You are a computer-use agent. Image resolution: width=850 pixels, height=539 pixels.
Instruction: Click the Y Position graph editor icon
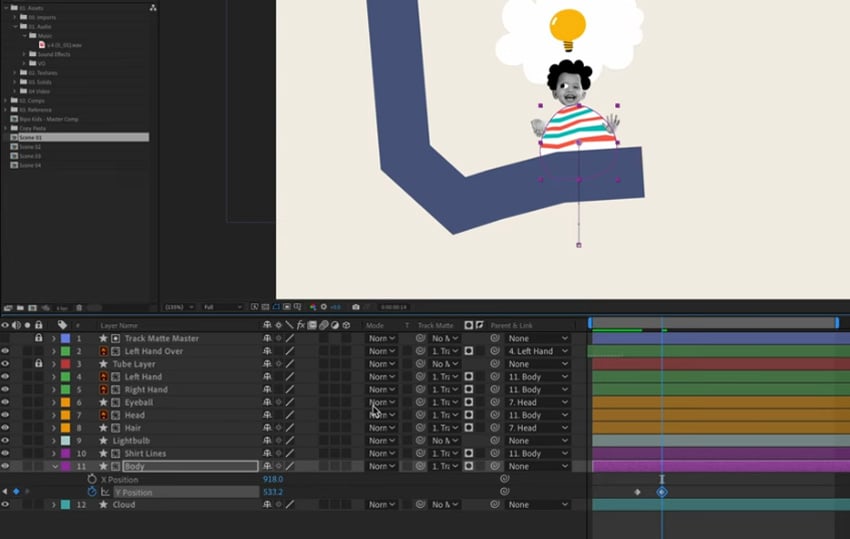tap(105, 492)
